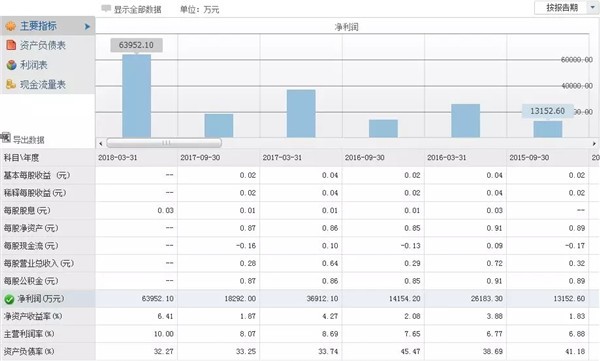Screen dimensions: 600x361
Task: Click the 导出数据 button
Action: 23,139
